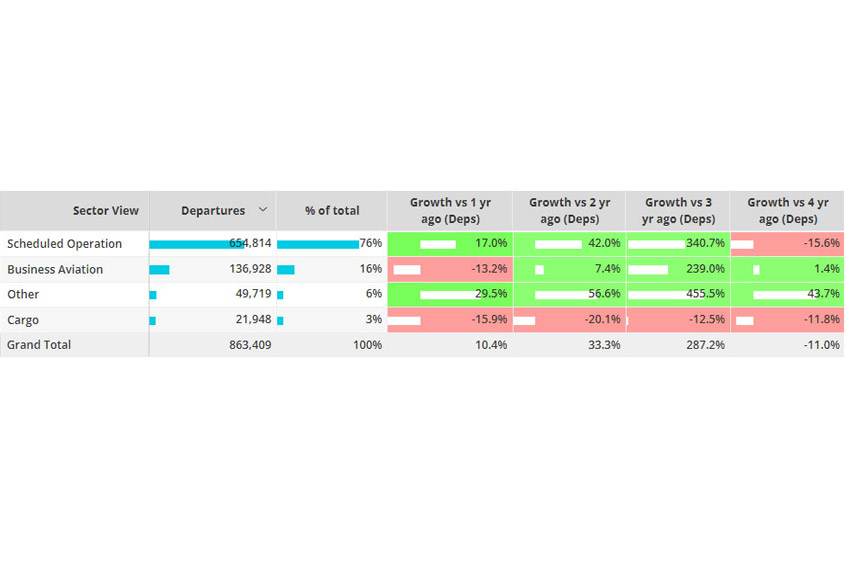This screenshot has height=564, width=846.
Task: Sort by Growth vs 1 yr ago header
Action: pyautogui.click(x=450, y=211)
